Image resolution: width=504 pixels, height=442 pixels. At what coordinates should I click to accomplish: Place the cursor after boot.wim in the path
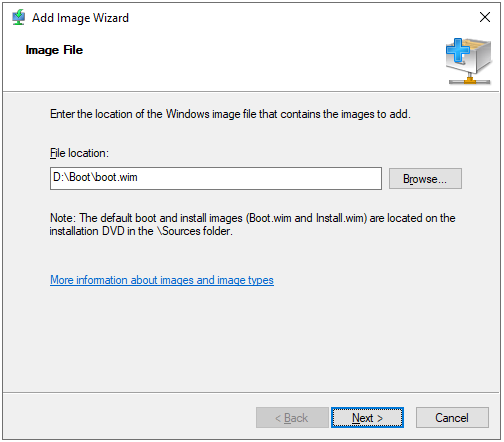(x=138, y=177)
